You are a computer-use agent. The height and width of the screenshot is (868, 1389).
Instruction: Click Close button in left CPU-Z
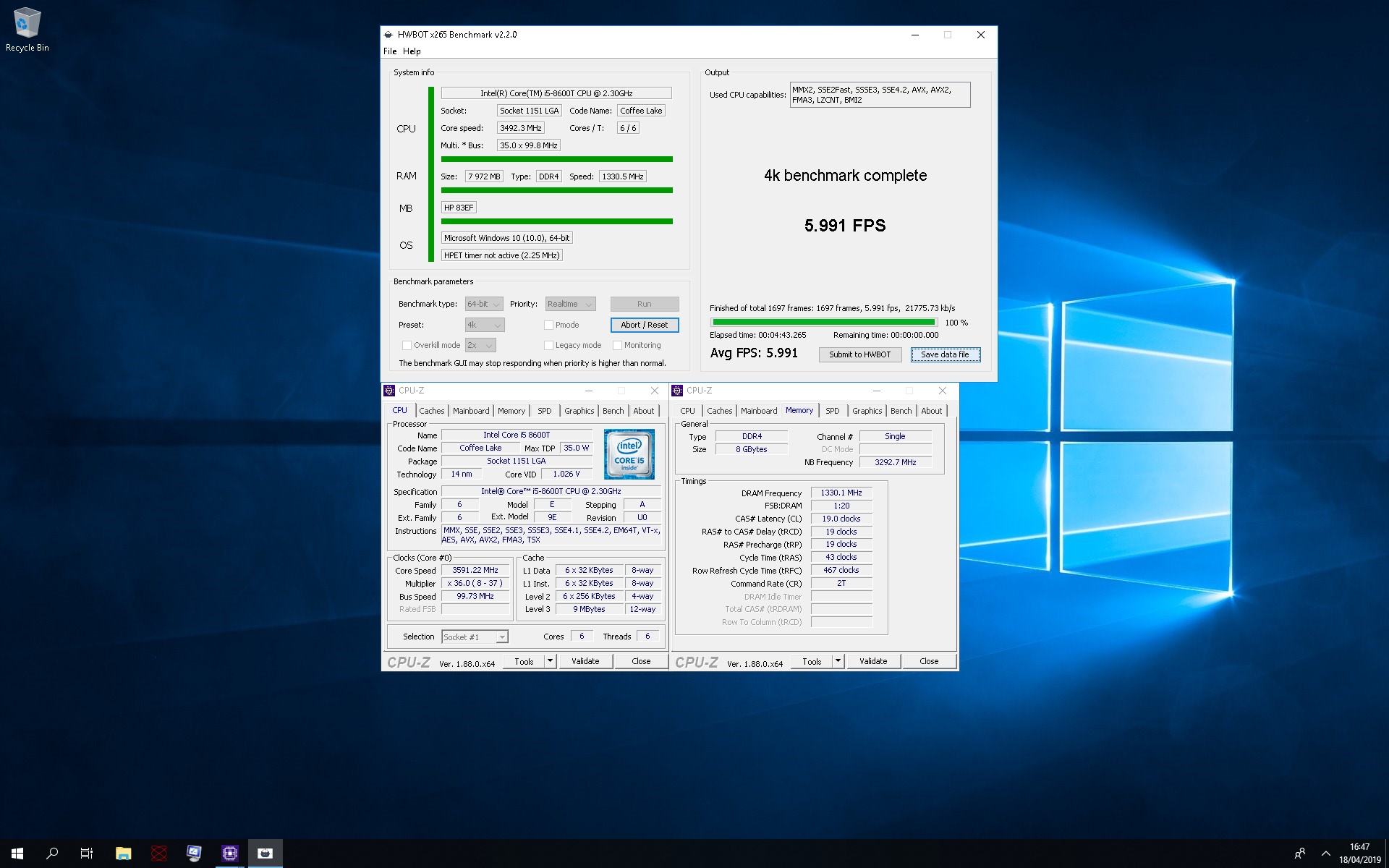641,661
